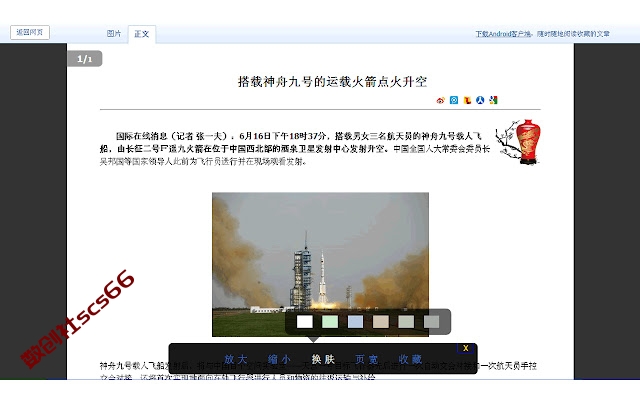Click the 1/1 page indicator
The image size is (640, 400).
click(x=84, y=59)
